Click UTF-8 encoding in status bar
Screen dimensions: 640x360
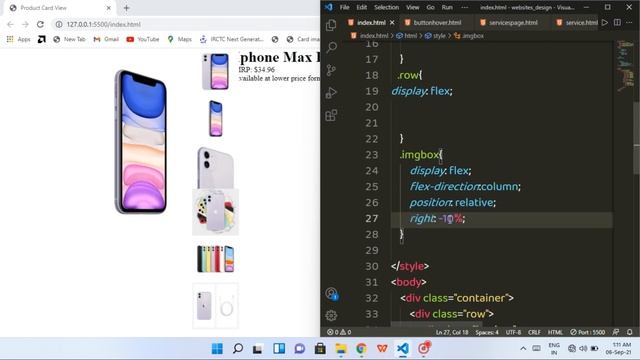[x=513, y=332]
